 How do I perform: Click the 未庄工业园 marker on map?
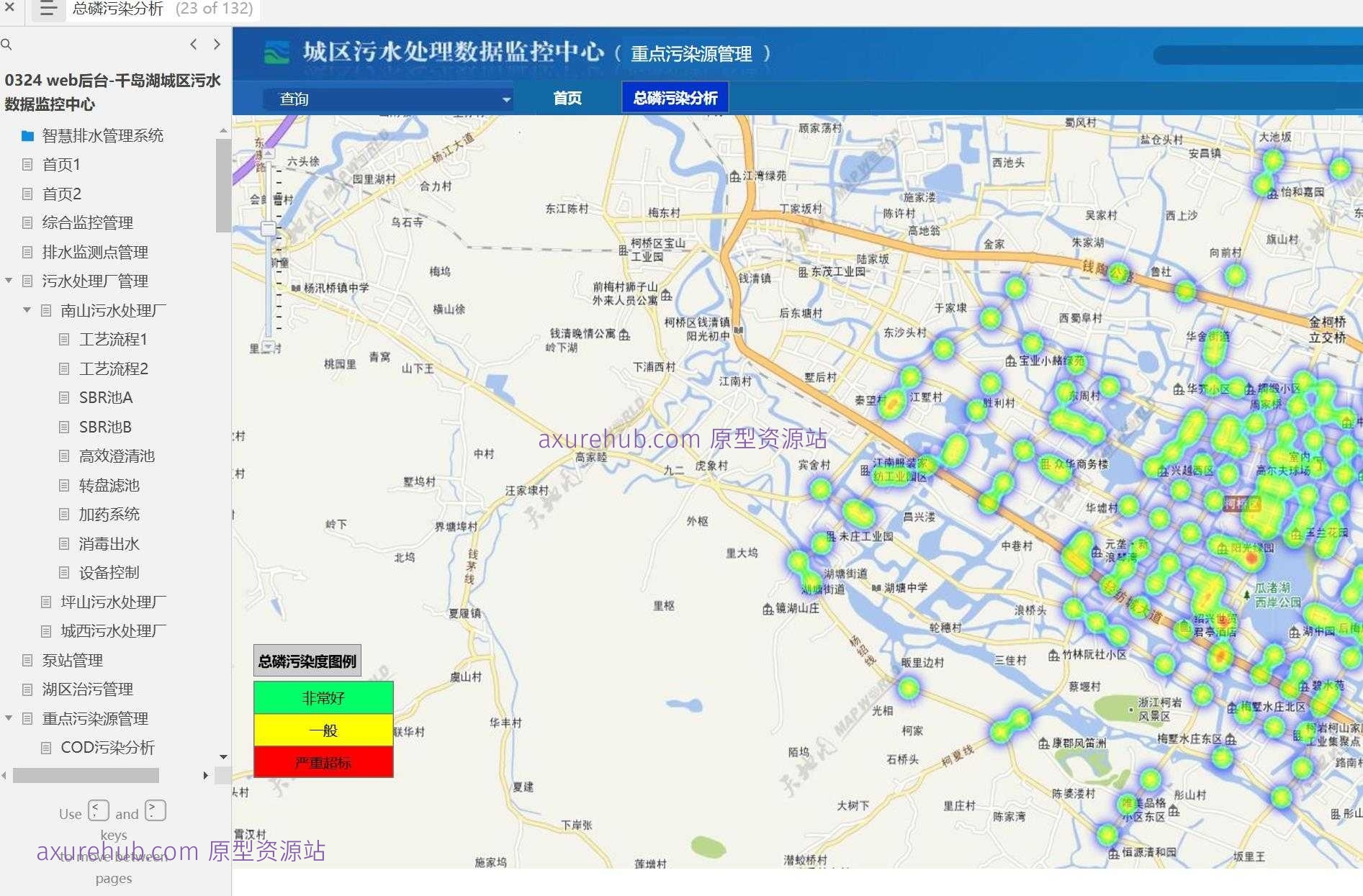point(831,536)
